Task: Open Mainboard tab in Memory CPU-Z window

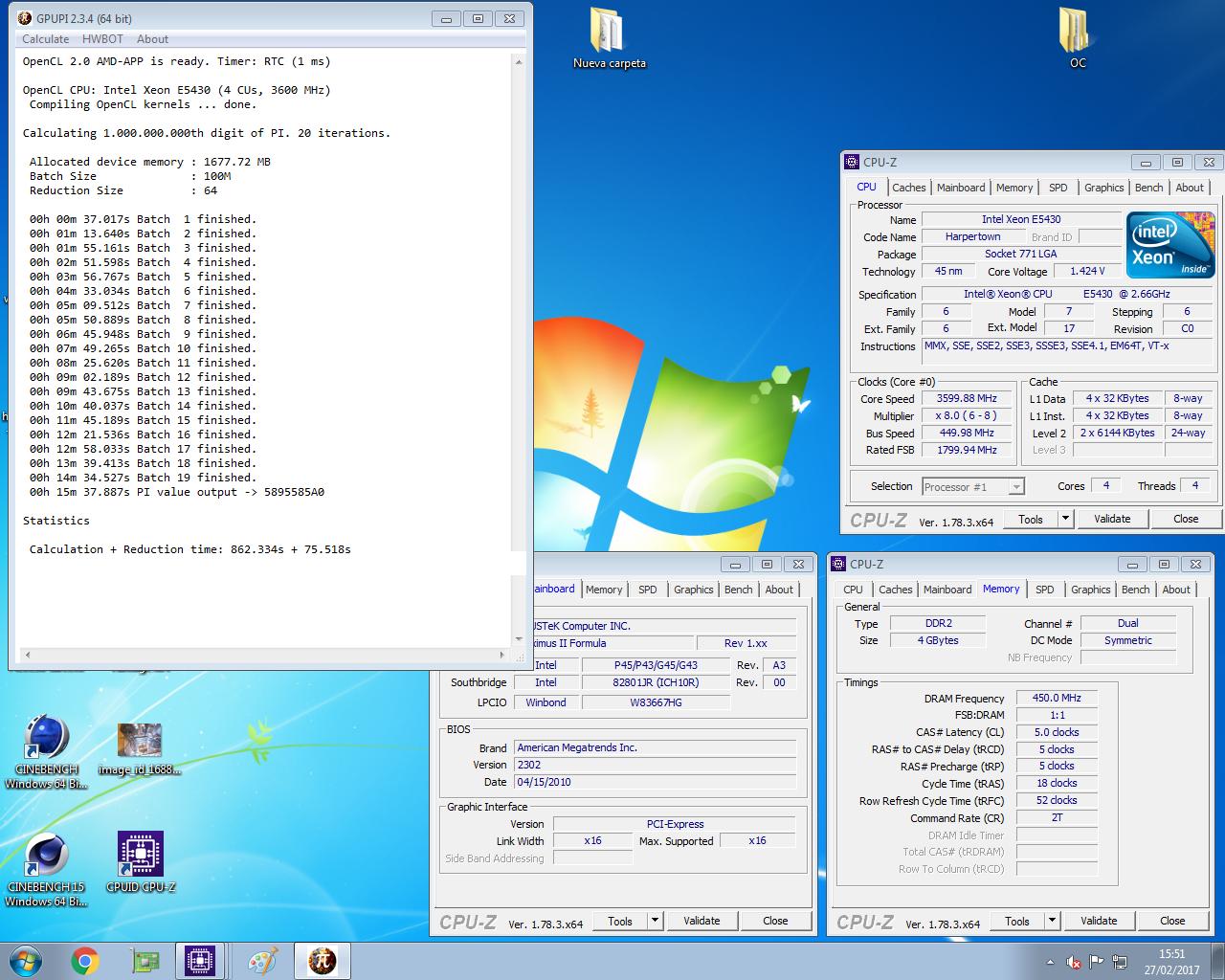Action: point(947,590)
